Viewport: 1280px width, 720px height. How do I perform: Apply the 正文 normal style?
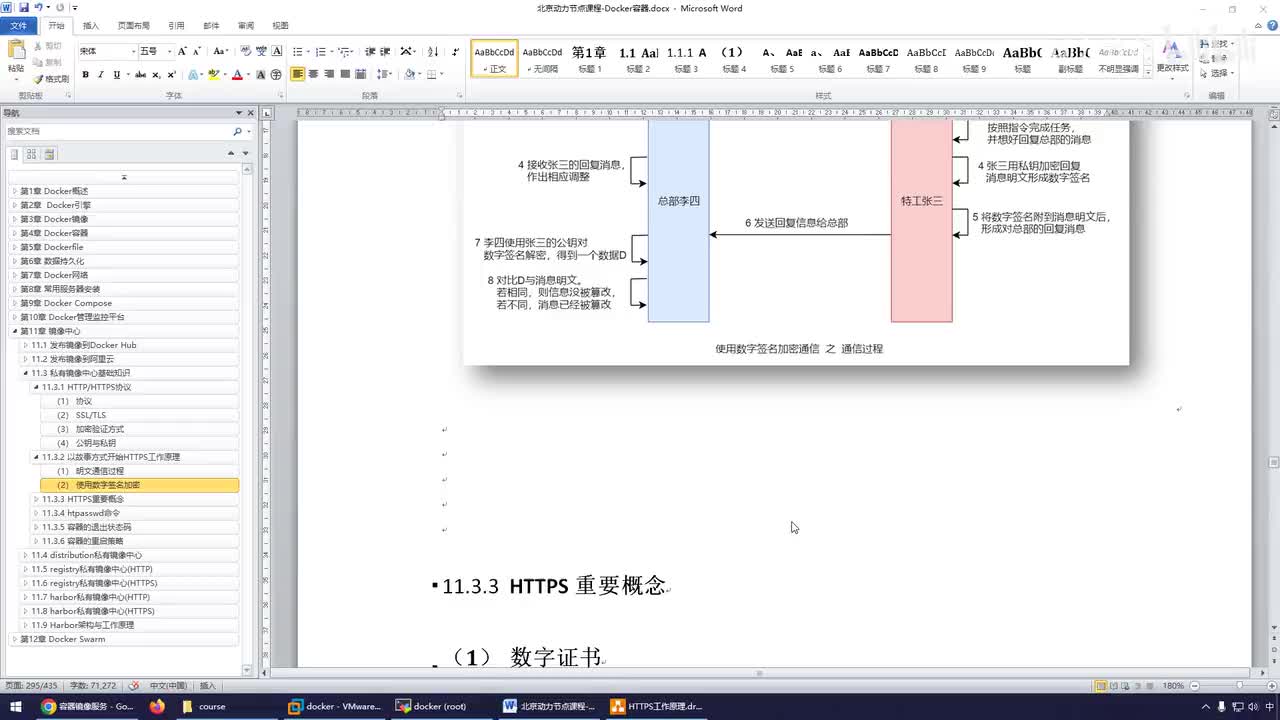point(494,59)
